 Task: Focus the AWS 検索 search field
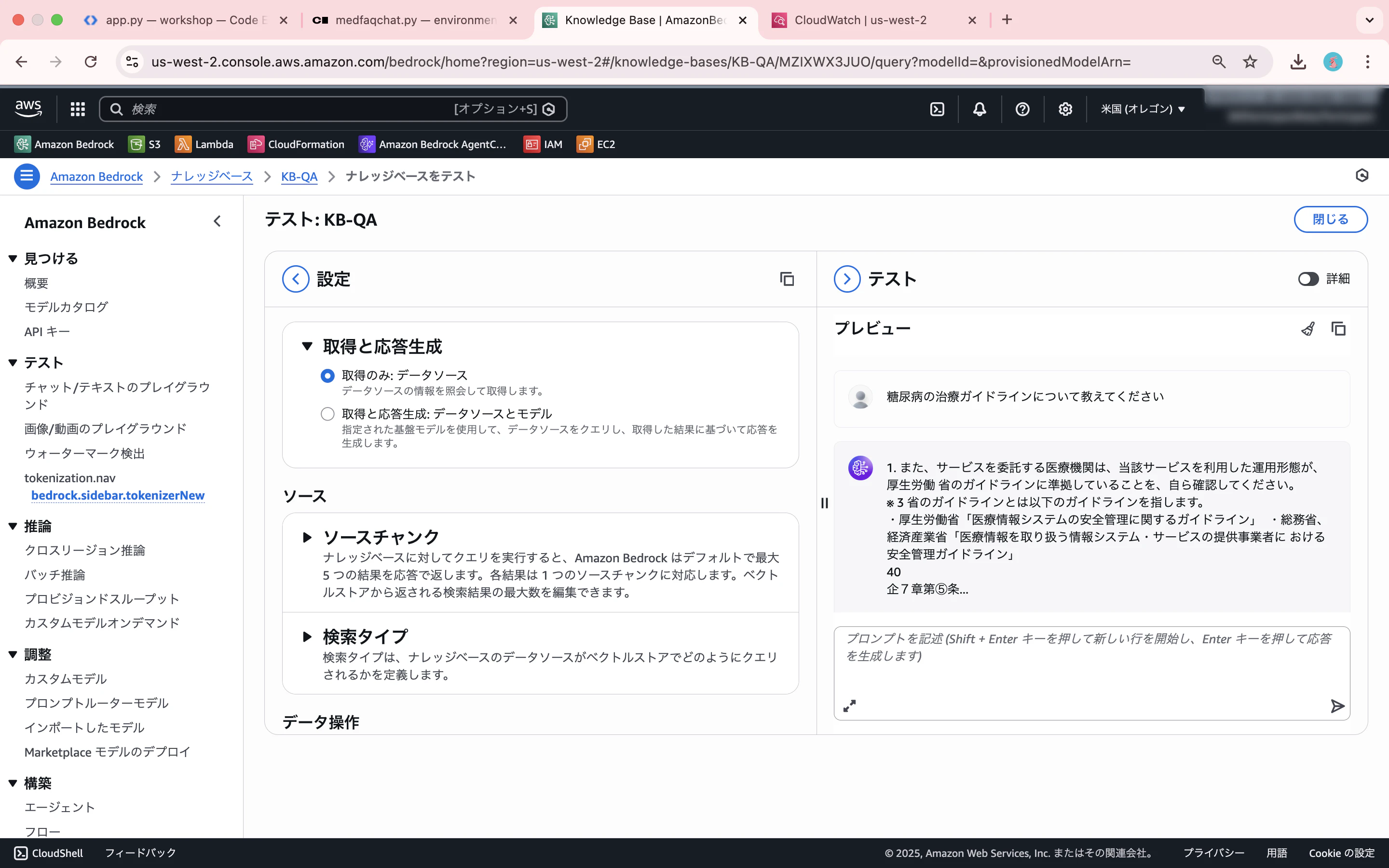[x=333, y=109]
